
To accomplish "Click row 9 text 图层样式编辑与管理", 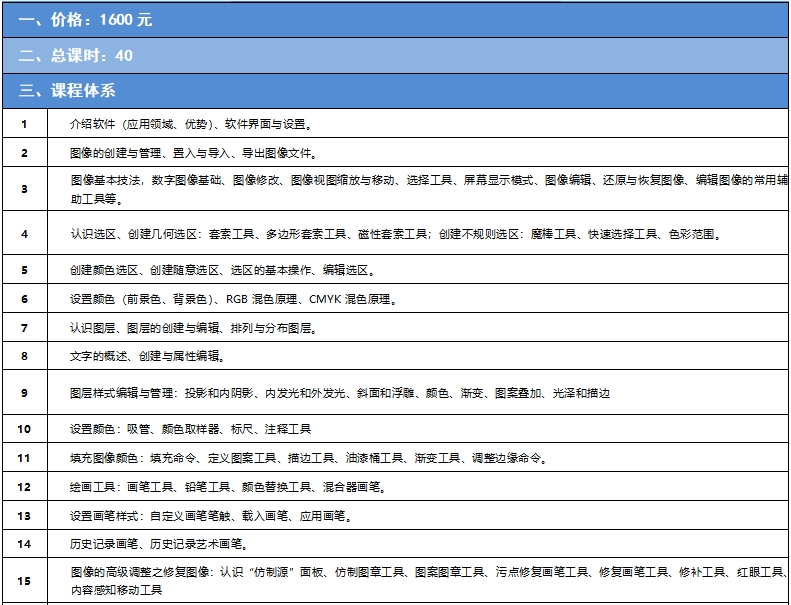I will coord(340,393).
